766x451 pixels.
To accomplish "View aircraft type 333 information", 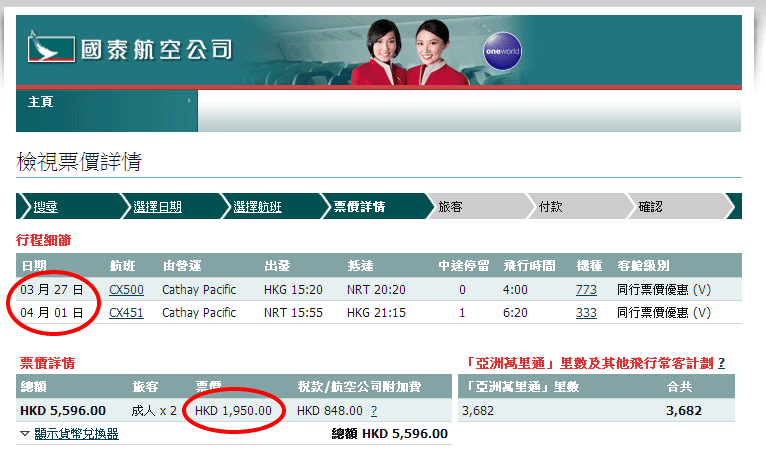I will tap(586, 313).
